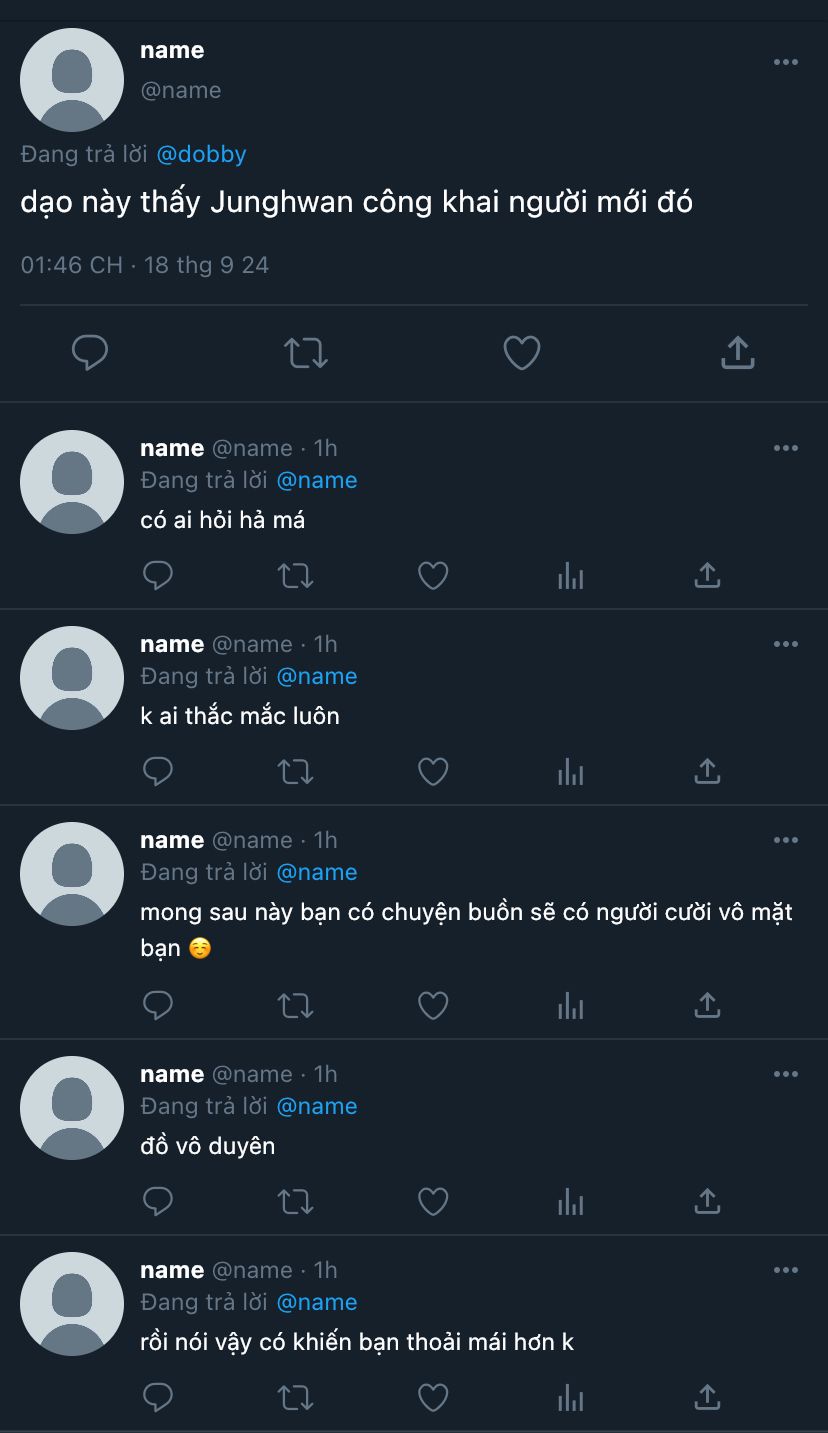The image size is (828, 1433).
Task: Share the reply "đồ vô duyên"
Action: coord(707,1200)
